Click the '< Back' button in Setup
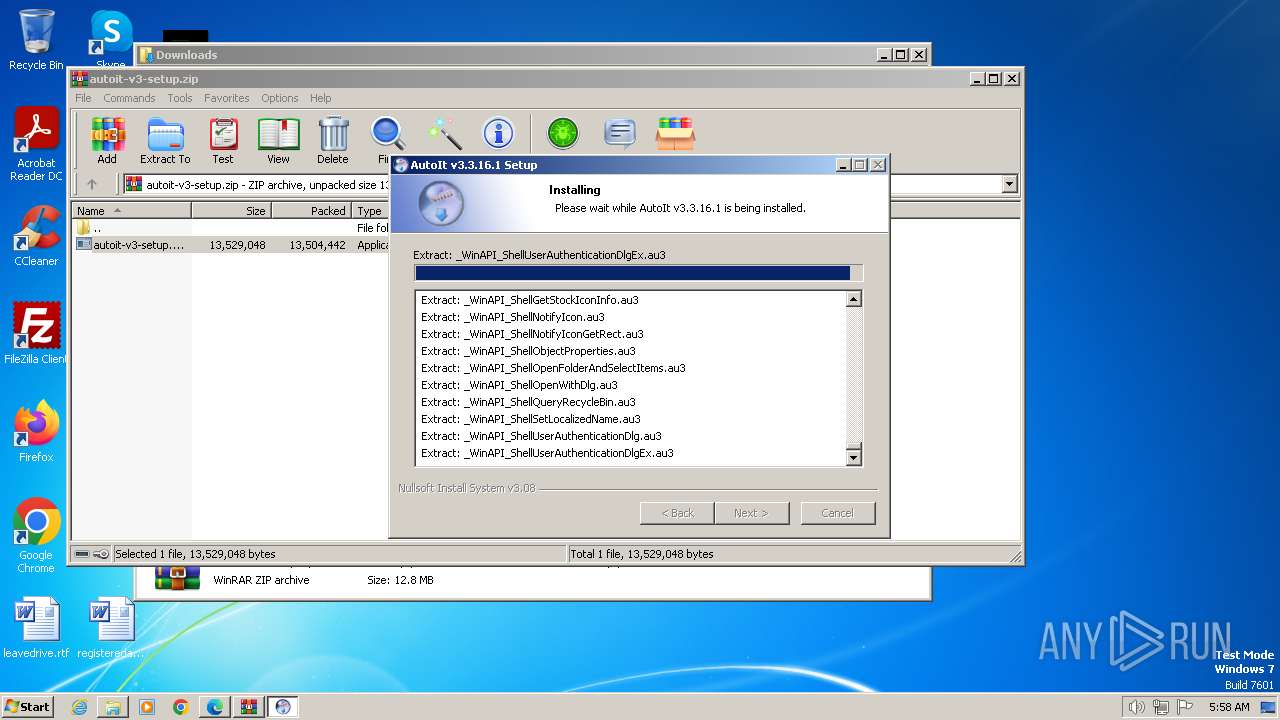 coord(677,513)
